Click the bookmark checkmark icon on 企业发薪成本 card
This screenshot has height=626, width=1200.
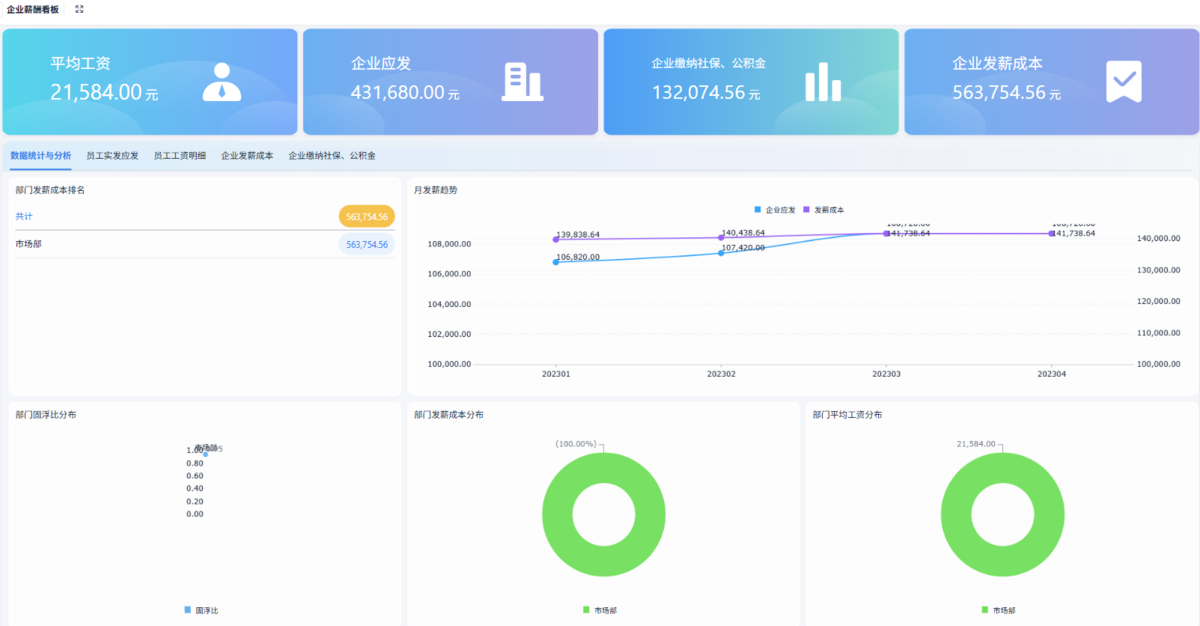(x=1123, y=82)
